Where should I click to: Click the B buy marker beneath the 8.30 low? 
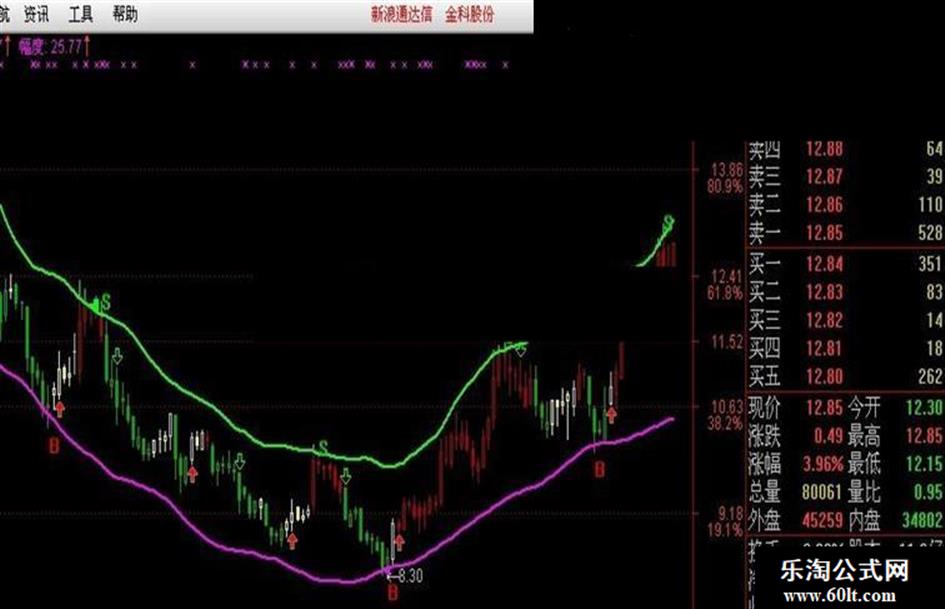[x=393, y=593]
